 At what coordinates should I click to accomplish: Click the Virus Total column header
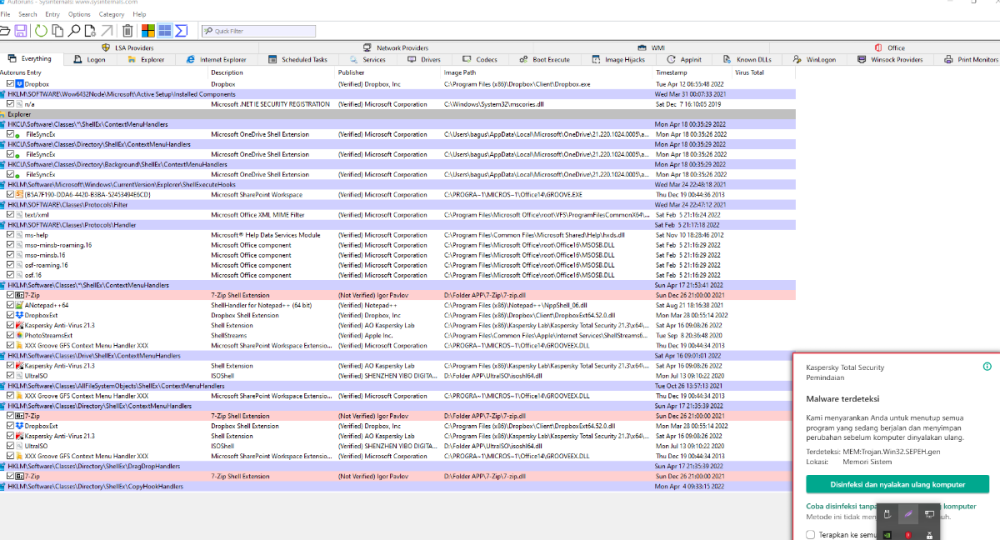click(x=763, y=73)
